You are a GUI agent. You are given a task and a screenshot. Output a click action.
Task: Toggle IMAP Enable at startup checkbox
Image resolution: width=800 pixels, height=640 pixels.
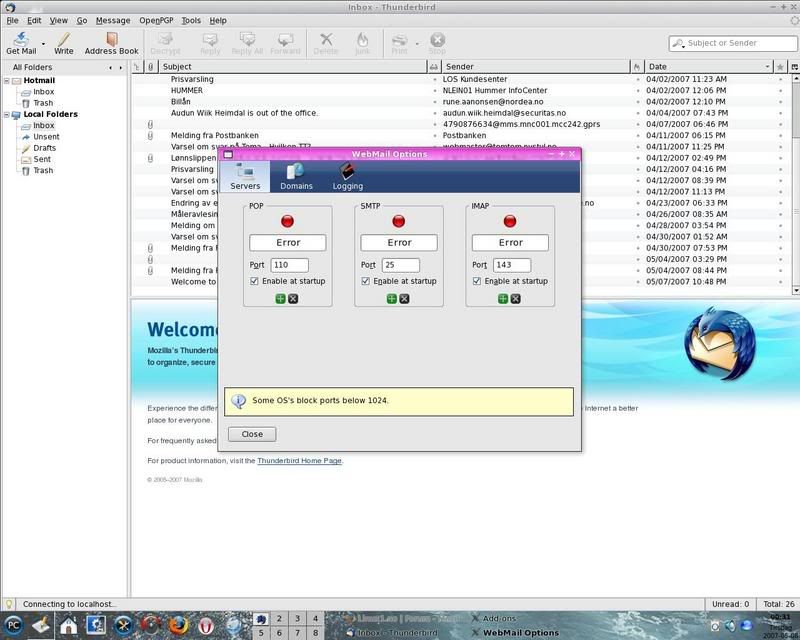tap(477, 281)
